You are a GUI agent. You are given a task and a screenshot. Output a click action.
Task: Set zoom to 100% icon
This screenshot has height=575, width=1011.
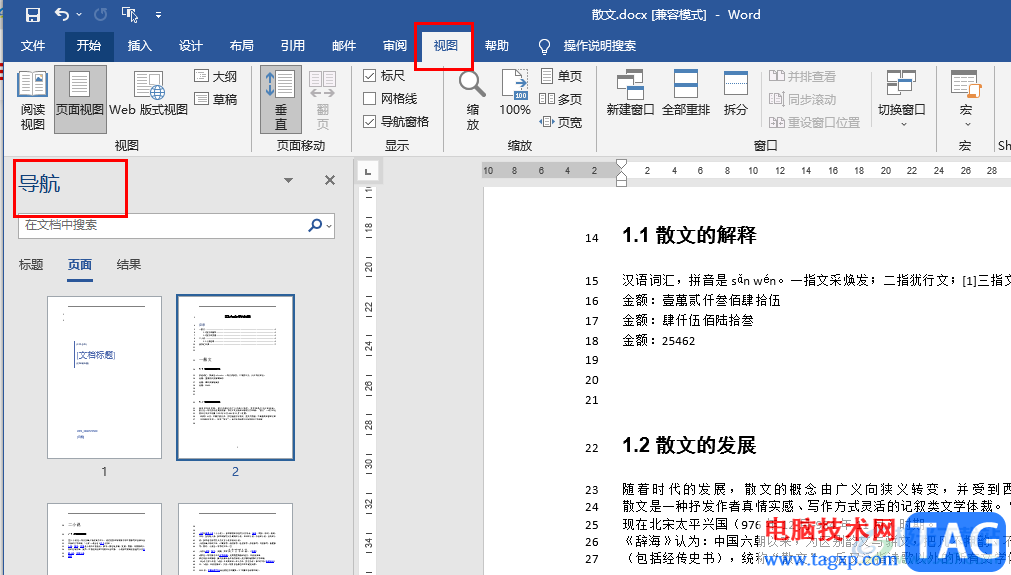coord(515,94)
